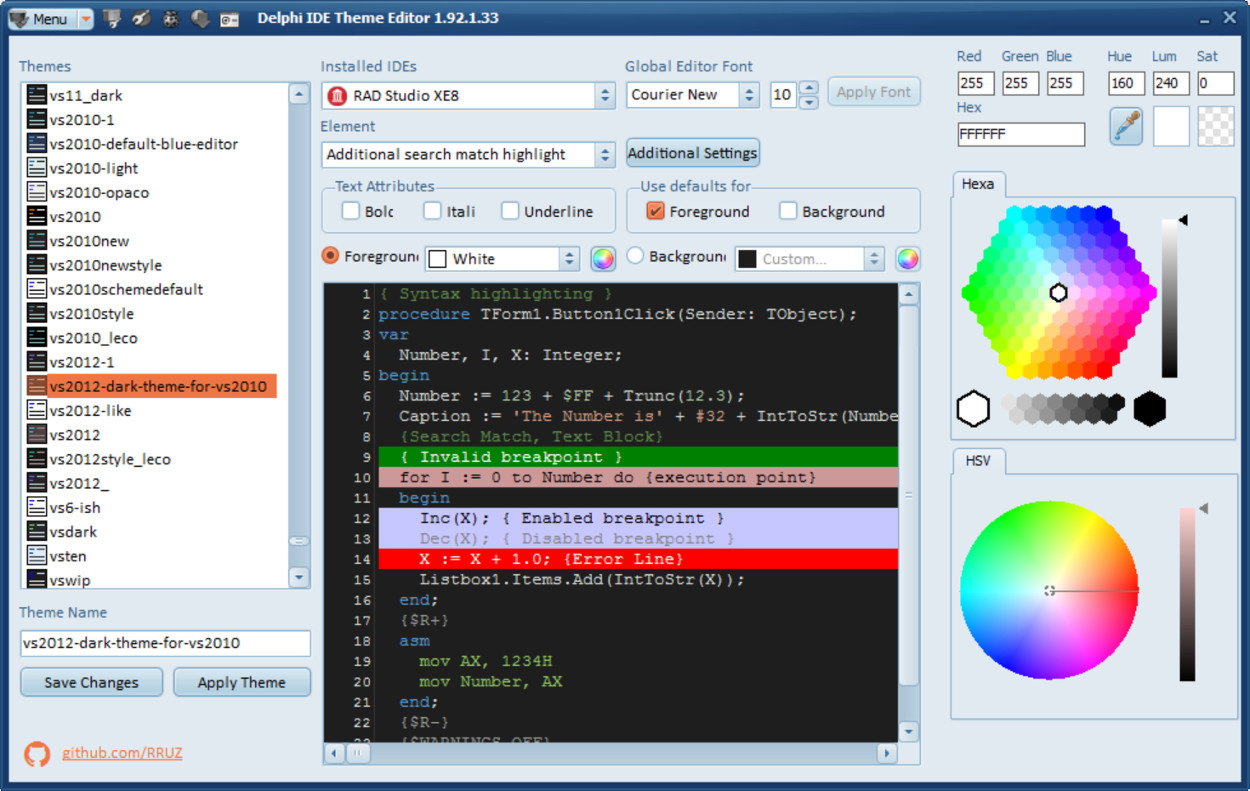Click theme list scroll up arrow

tap(299, 94)
